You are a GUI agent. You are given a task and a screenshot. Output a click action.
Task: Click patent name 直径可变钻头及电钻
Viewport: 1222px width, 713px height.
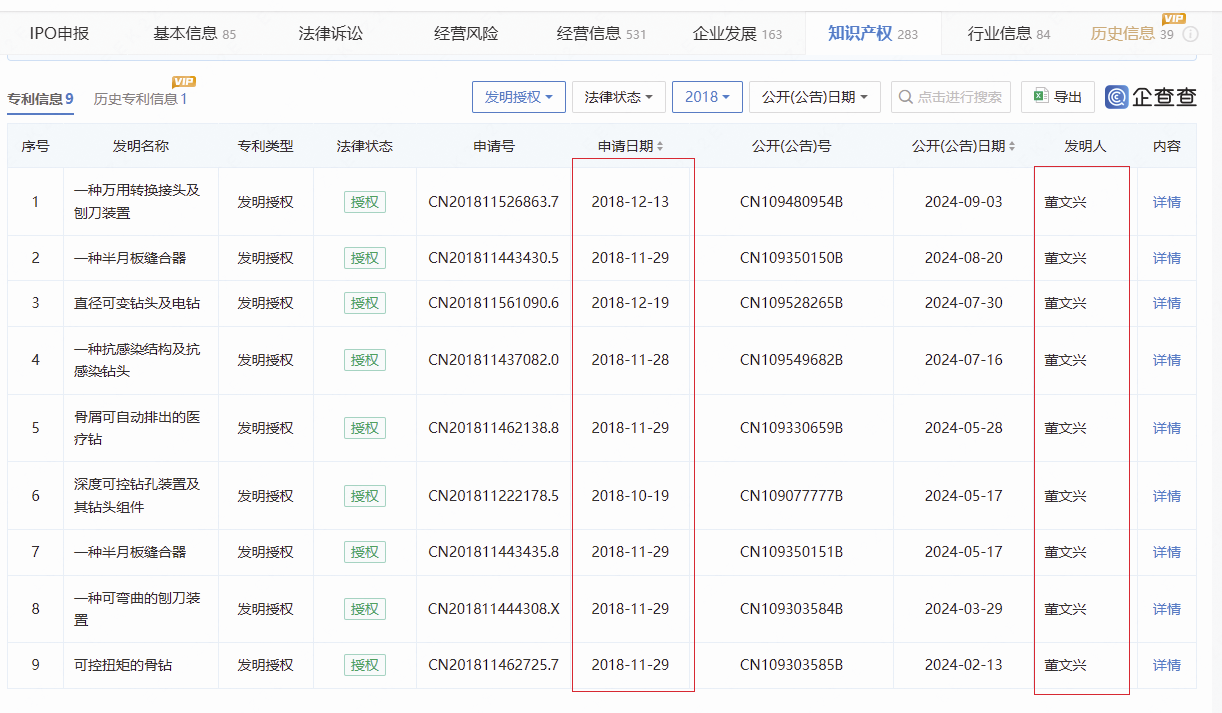coord(136,303)
